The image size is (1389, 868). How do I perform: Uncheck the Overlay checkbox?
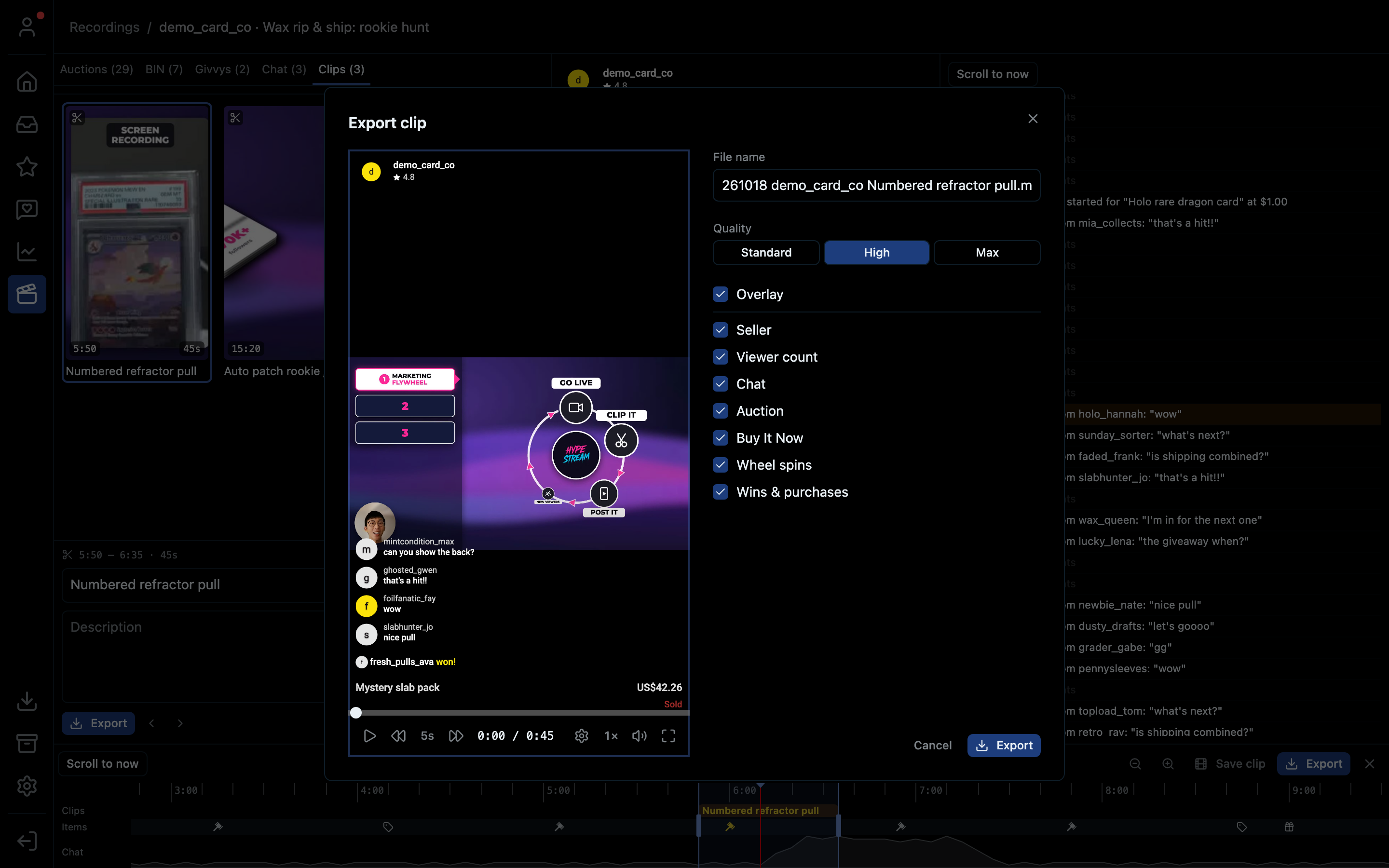[x=721, y=294]
